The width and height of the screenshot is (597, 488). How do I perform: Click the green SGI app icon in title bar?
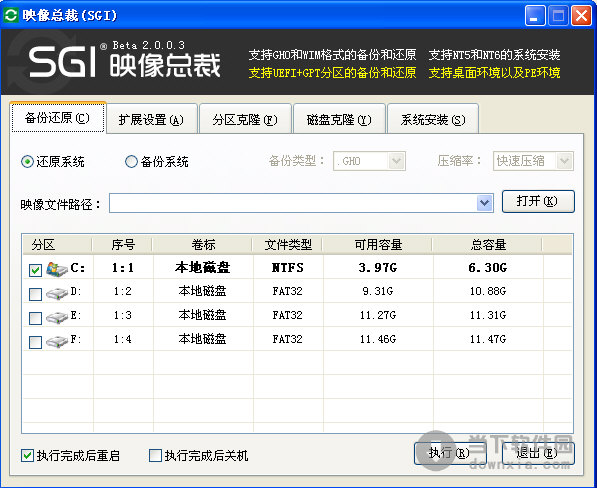click(11, 15)
